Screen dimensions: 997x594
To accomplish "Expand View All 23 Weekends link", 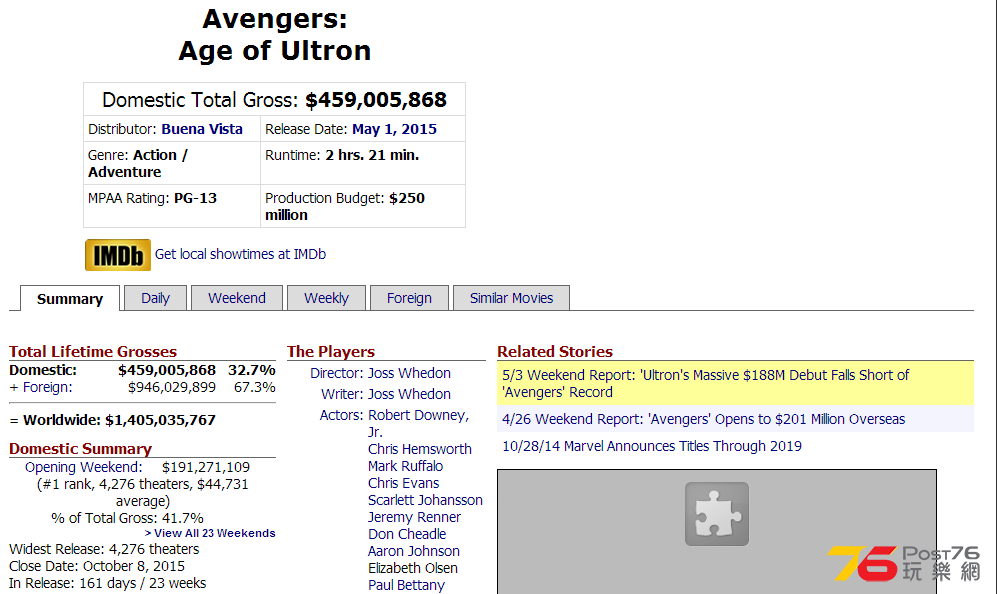I will [210, 533].
